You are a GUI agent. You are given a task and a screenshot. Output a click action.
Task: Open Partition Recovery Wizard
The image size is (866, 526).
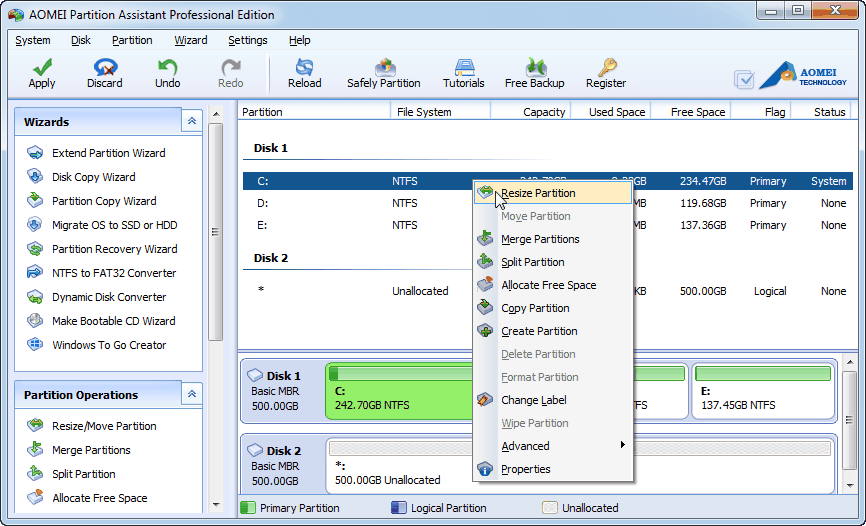(x=103, y=249)
